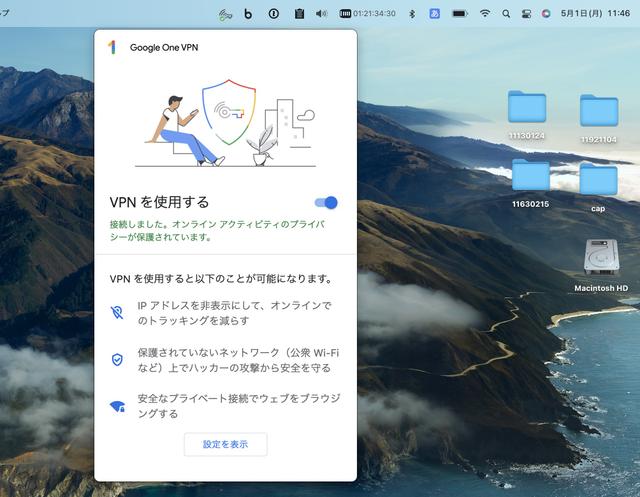Open the 1Password menu bar icon
Screen dimensions: 640x497
click(x=273, y=14)
